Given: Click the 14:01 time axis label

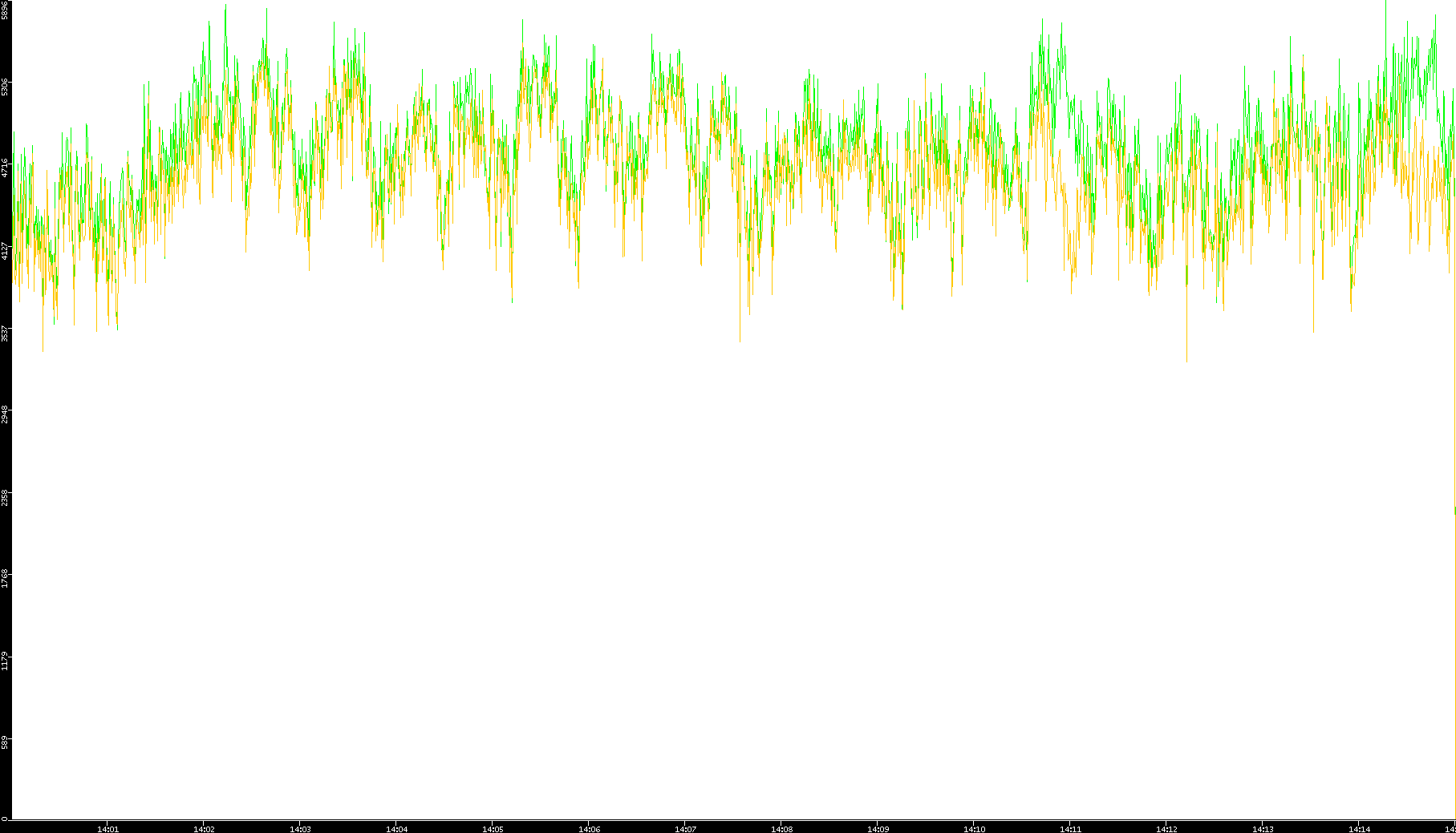Looking at the screenshot, I should [107, 829].
